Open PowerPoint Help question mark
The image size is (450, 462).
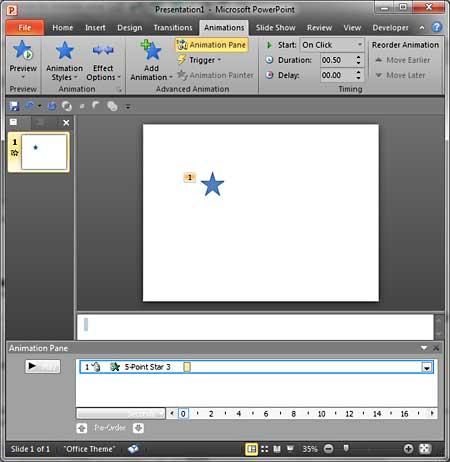pos(437,27)
